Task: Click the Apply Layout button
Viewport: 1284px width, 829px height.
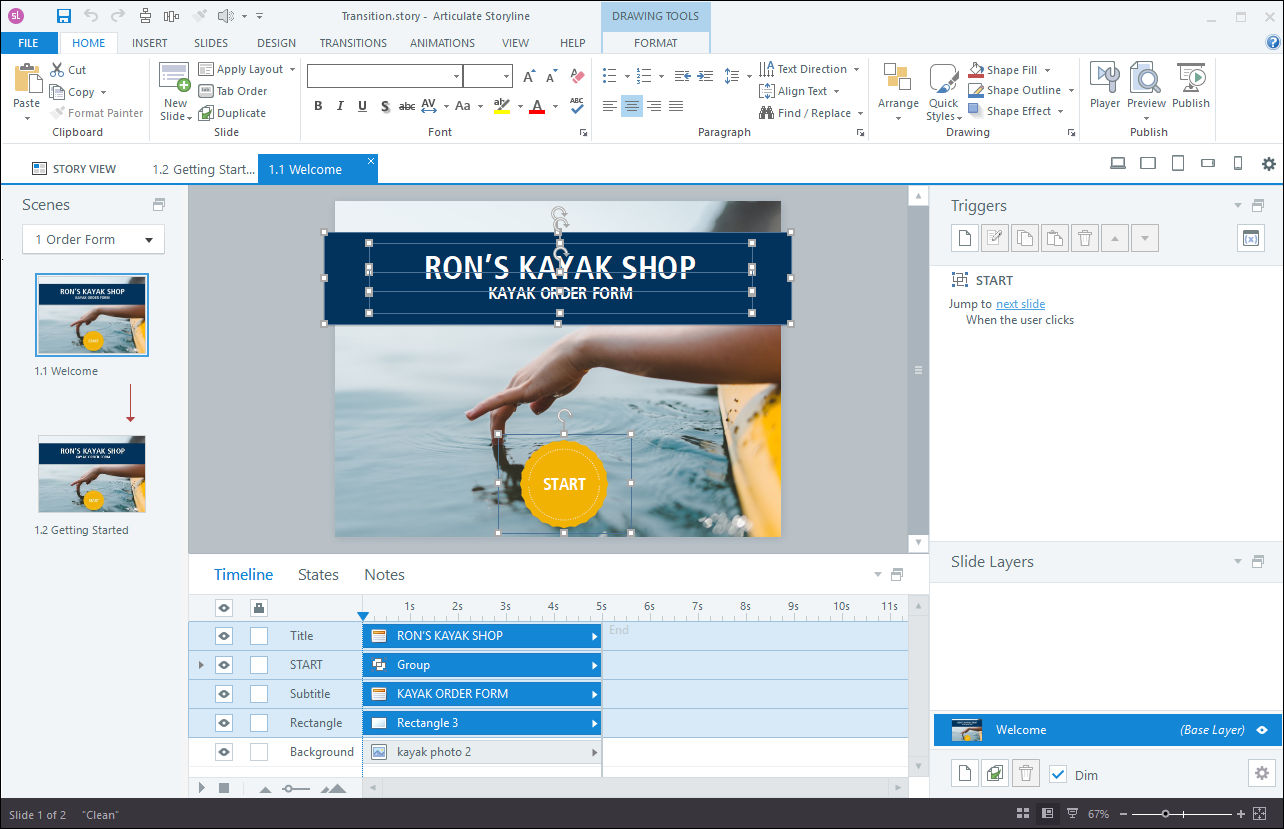Action: point(246,68)
